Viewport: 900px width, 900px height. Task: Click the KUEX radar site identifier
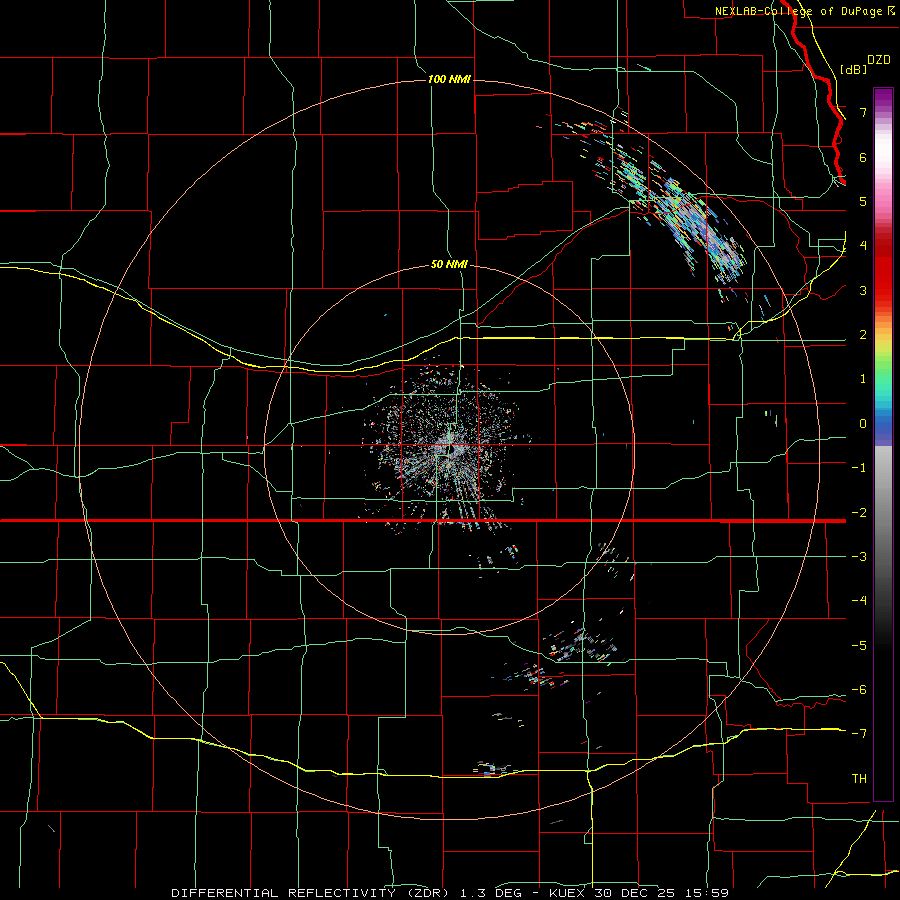[567, 893]
